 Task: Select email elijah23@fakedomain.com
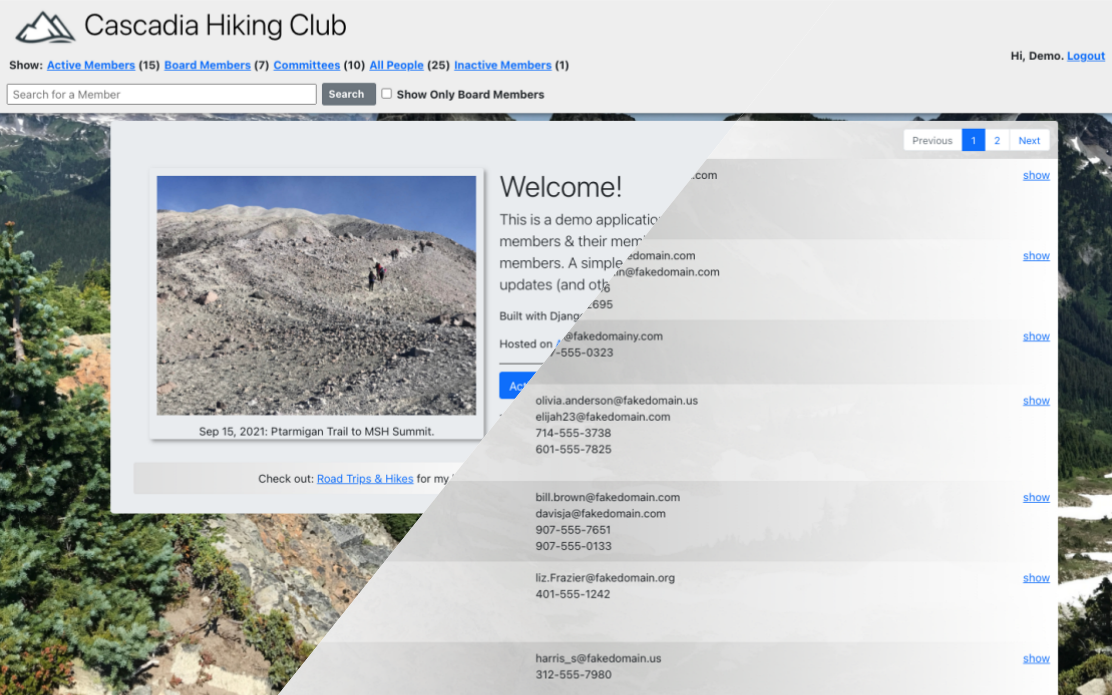click(x=603, y=417)
